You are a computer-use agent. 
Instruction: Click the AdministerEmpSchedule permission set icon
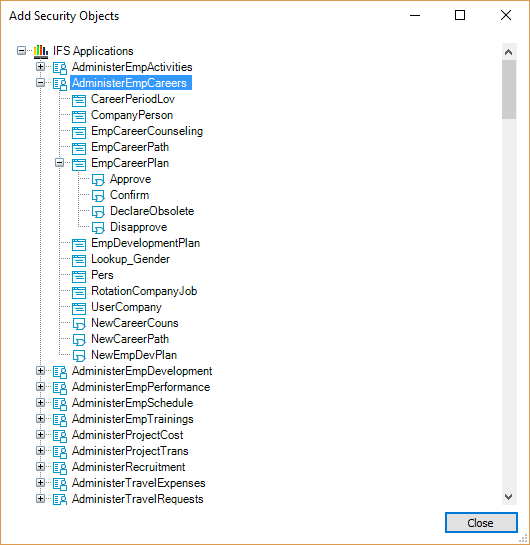60,404
